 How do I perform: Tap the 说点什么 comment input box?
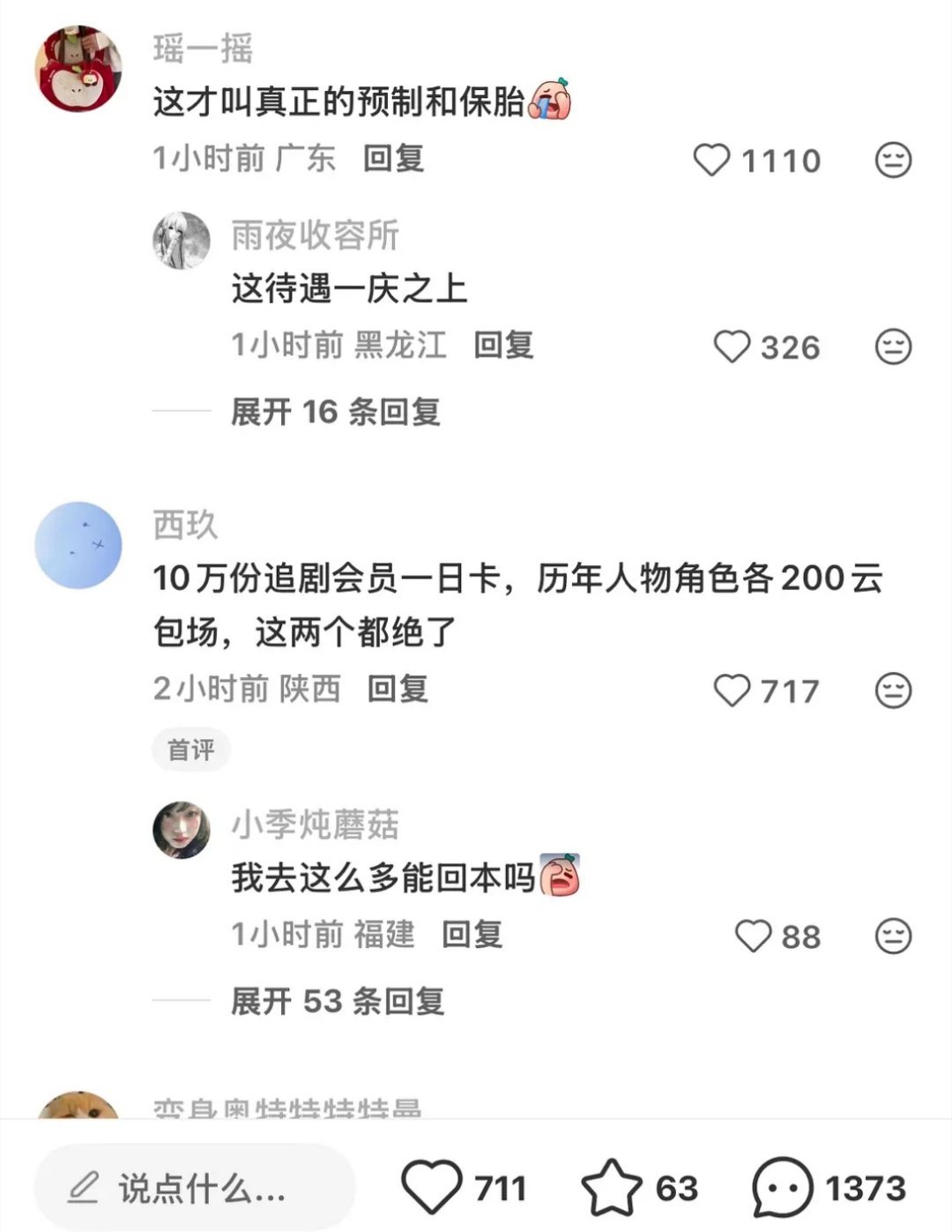[195, 1188]
